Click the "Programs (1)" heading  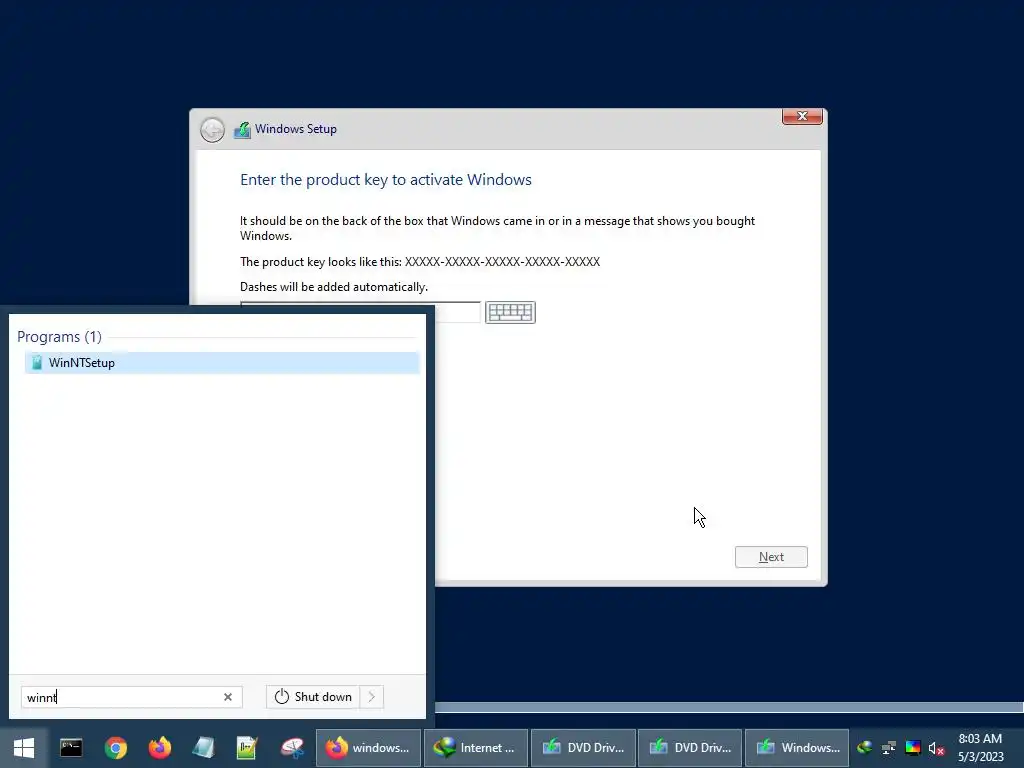click(x=59, y=337)
